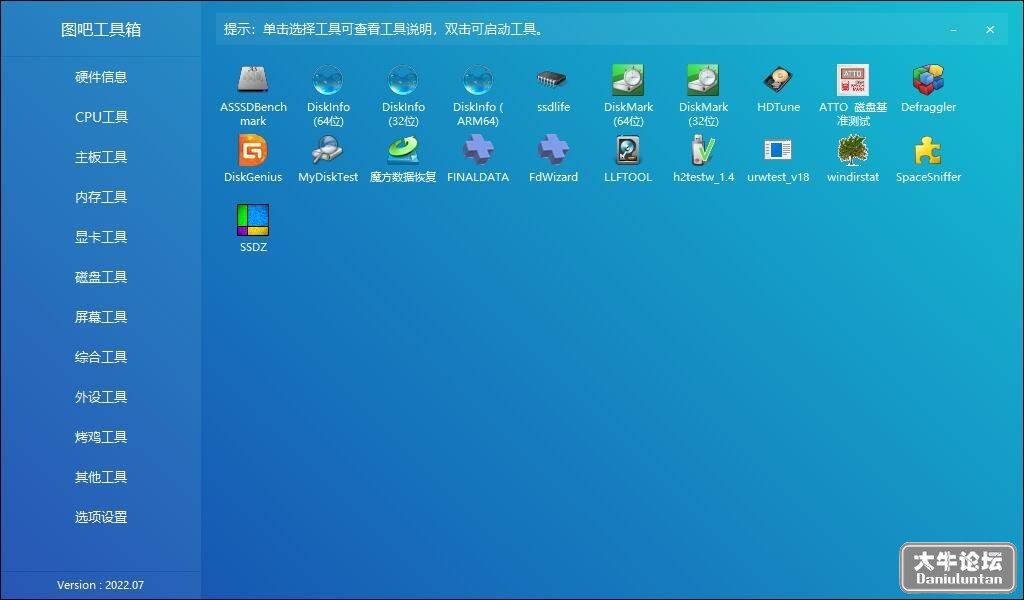The height and width of the screenshot is (600, 1024).
Task: Click the 魔方数据恢复 icon
Action: (x=403, y=150)
